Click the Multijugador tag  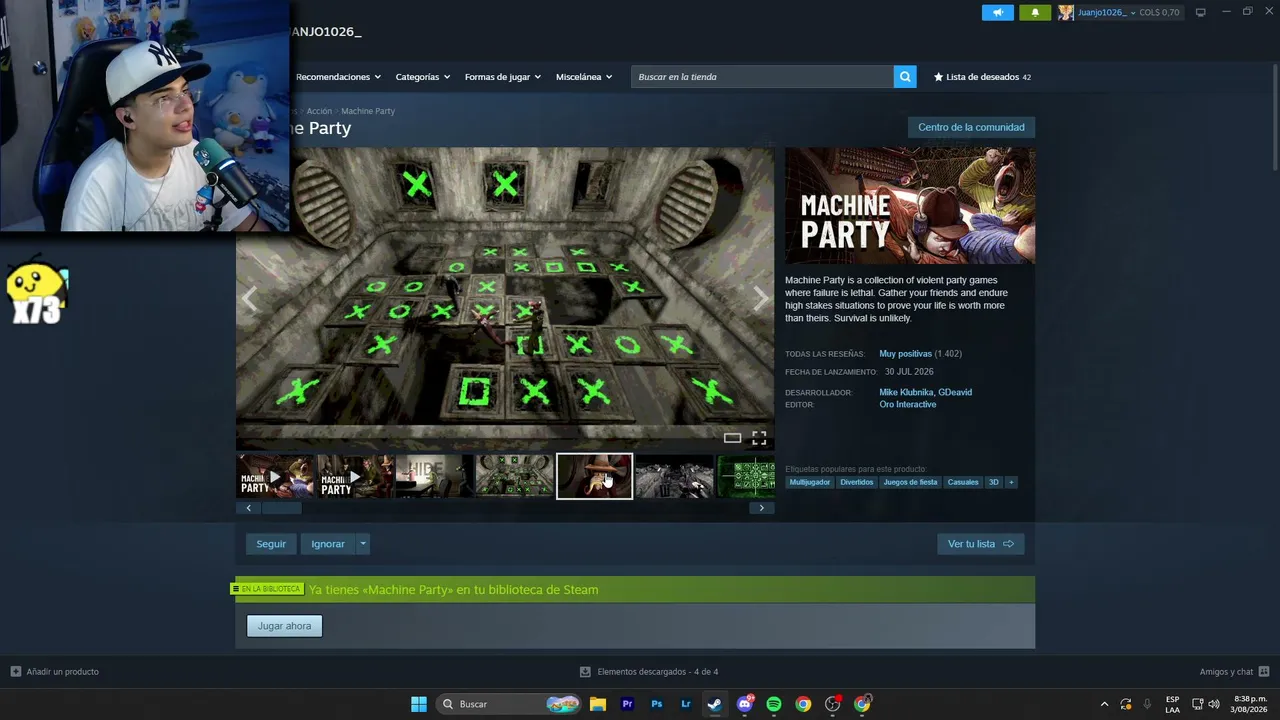(x=810, y=482)
